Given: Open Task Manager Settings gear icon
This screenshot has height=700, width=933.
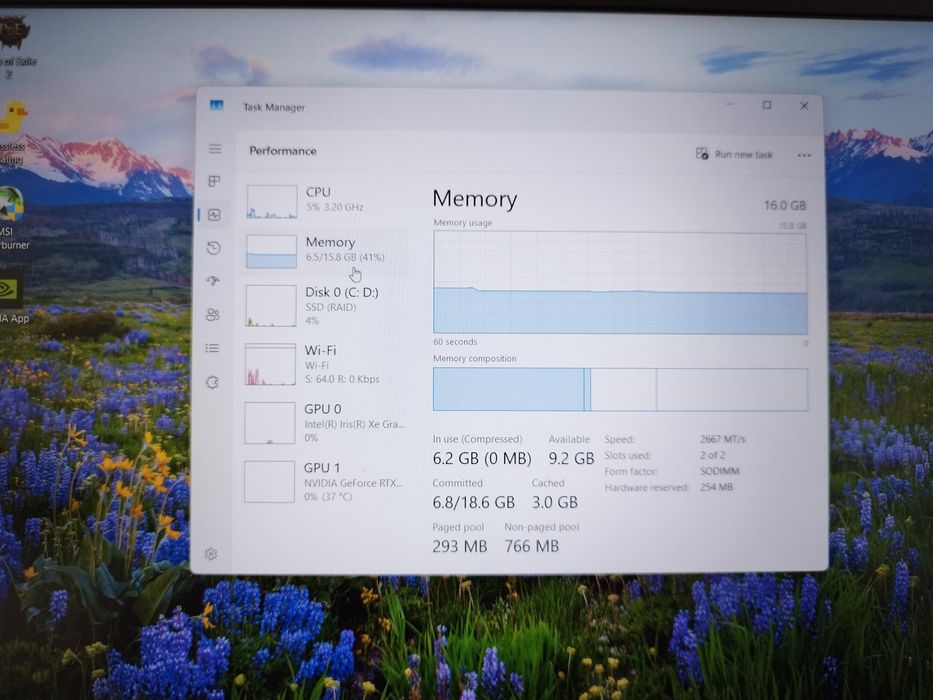Looking at the screenshot, I should tap(211, 554).
